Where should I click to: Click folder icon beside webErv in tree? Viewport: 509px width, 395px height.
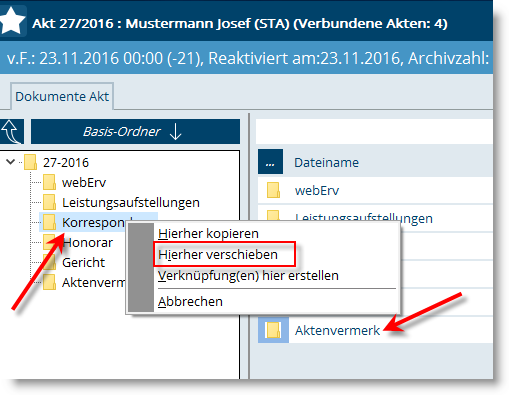(x=49, y=182)
